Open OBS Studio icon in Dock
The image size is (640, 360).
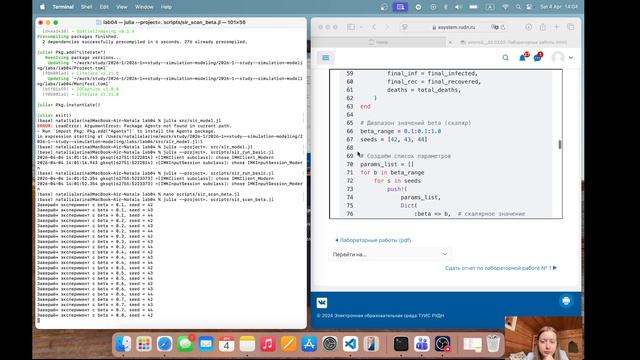tap(442, 344)
